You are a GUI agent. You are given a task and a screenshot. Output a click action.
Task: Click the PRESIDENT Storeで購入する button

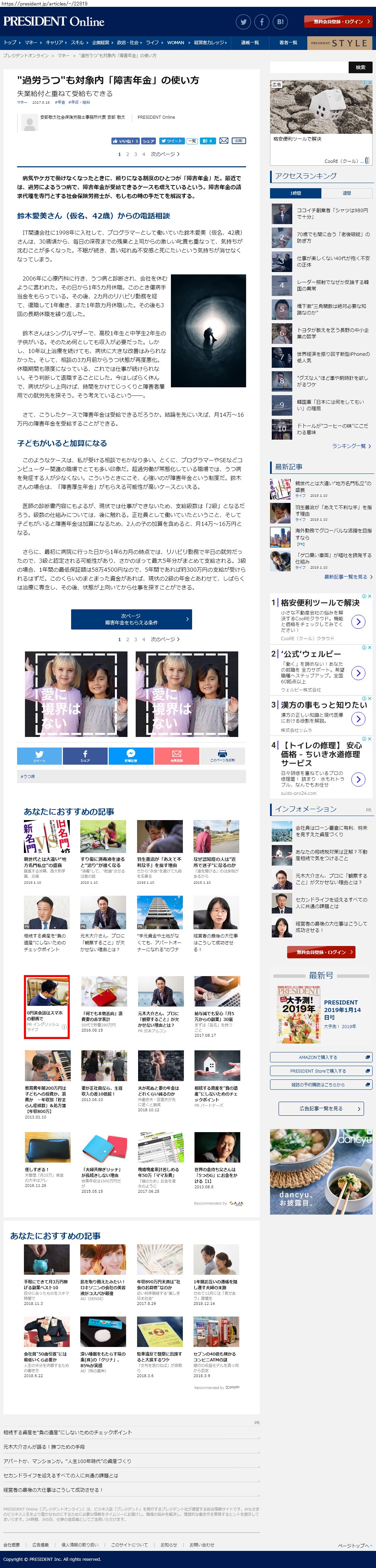(321, 1071)
